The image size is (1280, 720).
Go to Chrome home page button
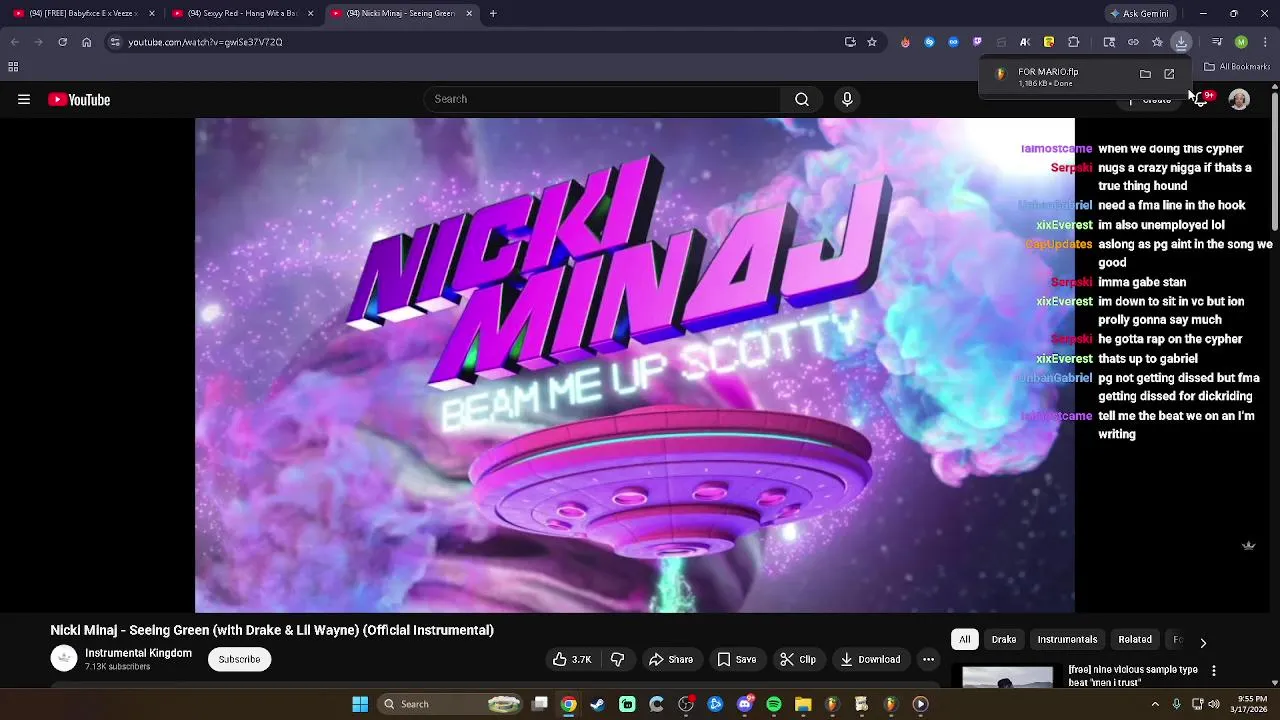point(86,42)
